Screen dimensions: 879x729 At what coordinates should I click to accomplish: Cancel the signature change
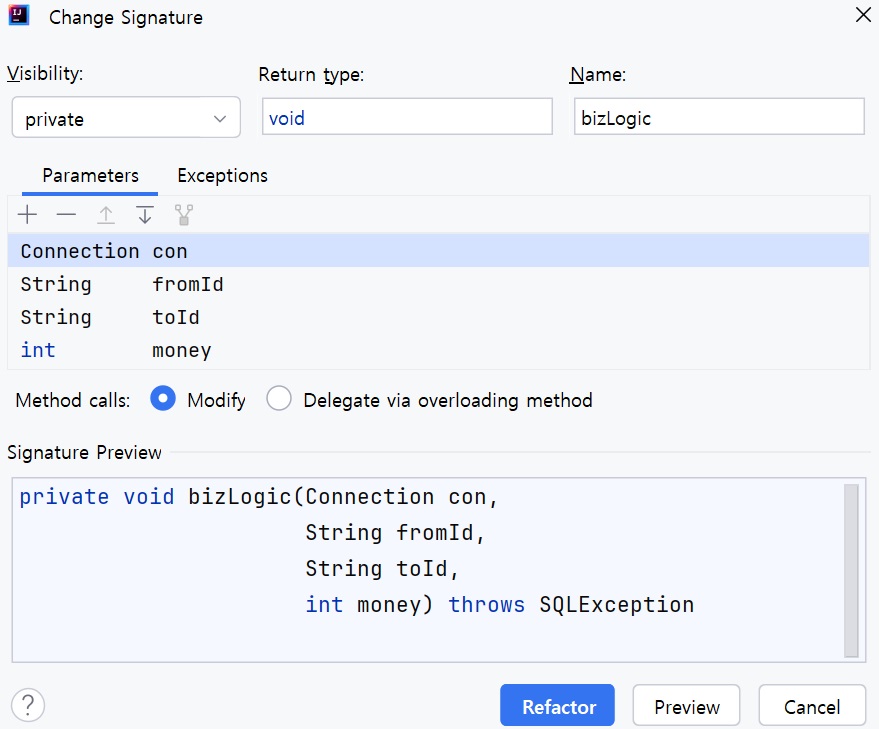(811, 707)
